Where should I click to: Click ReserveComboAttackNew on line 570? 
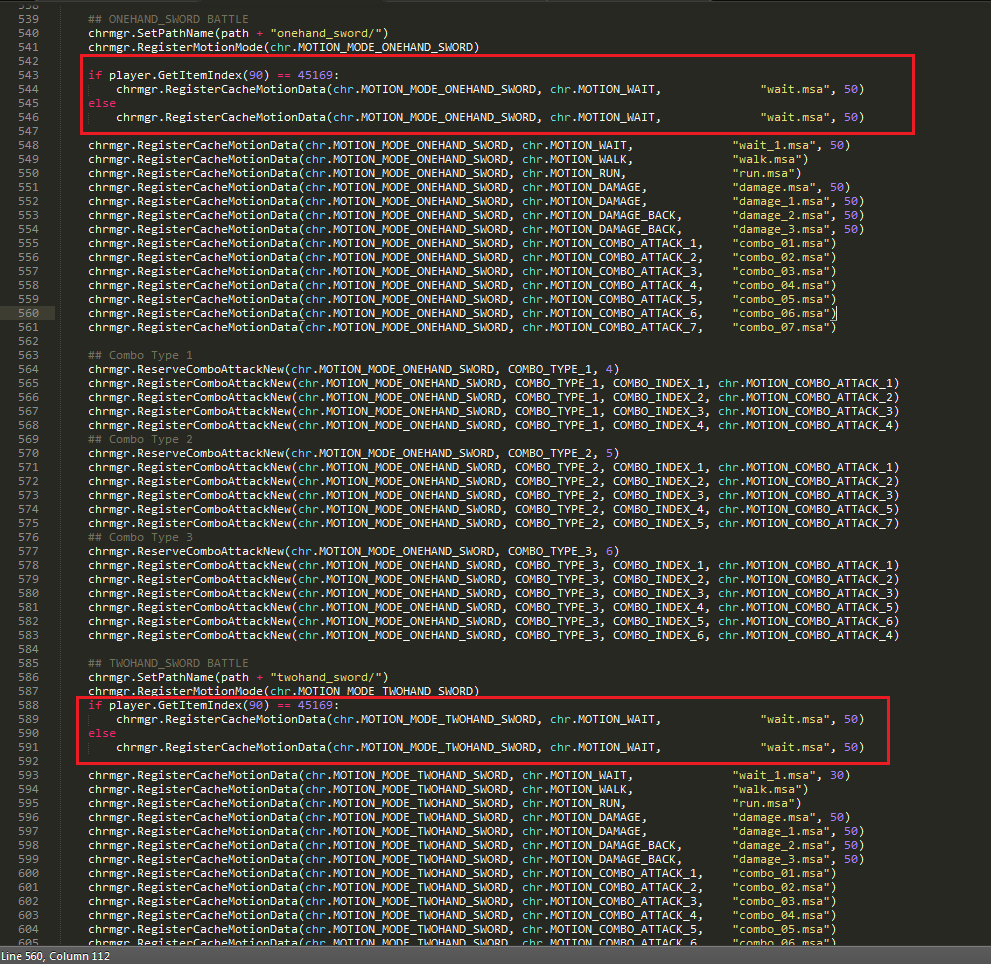(211, 453)
